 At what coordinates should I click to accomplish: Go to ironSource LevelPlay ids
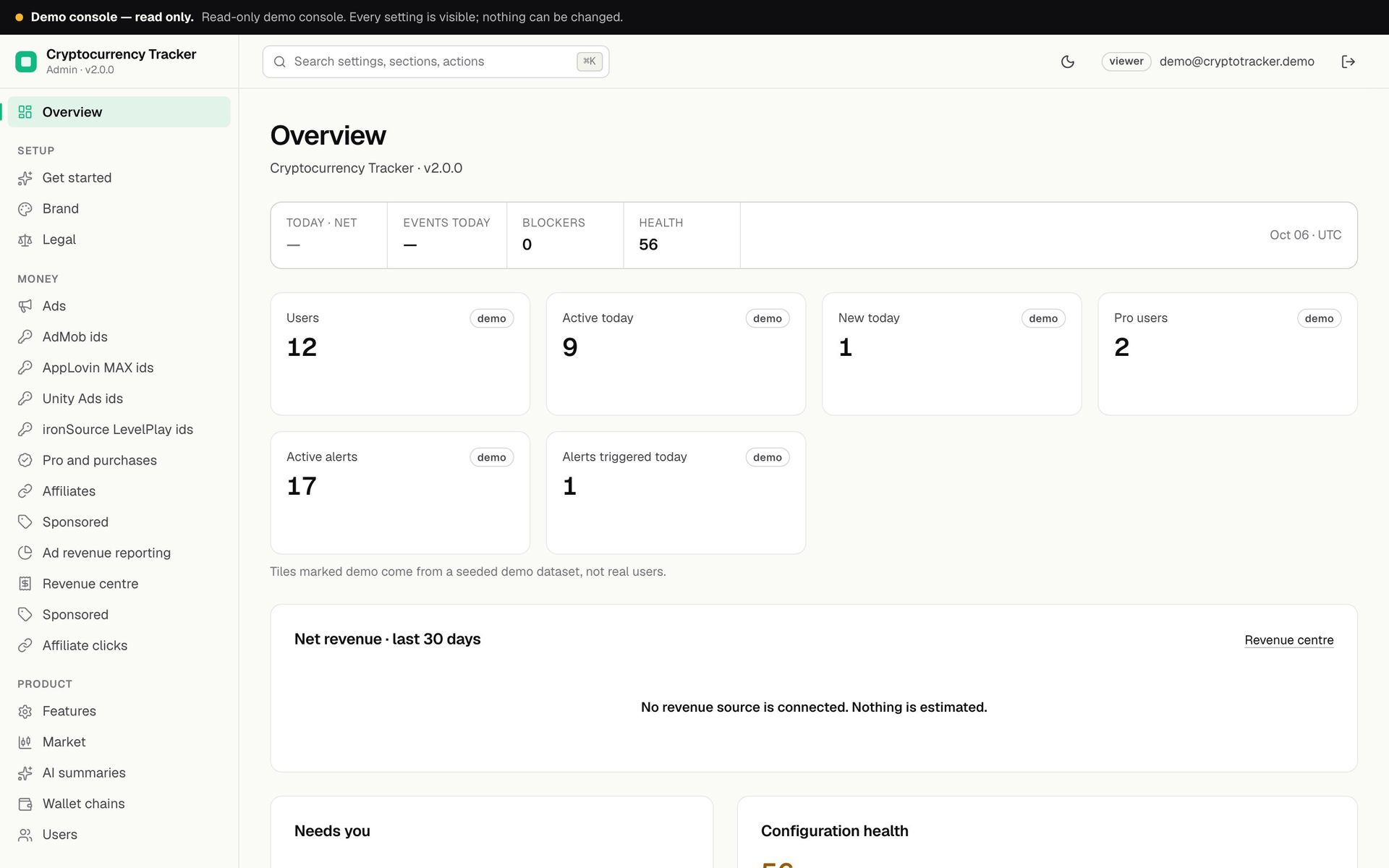click(119, 430)
